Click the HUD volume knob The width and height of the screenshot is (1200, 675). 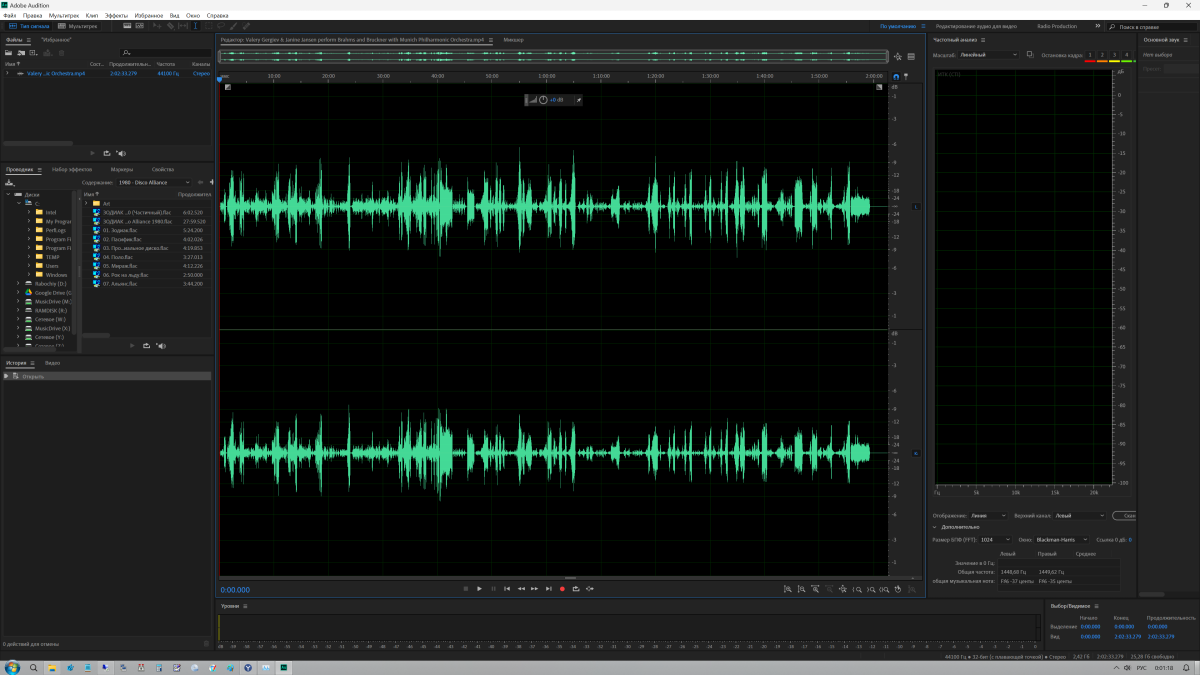(x=543, y=100)
